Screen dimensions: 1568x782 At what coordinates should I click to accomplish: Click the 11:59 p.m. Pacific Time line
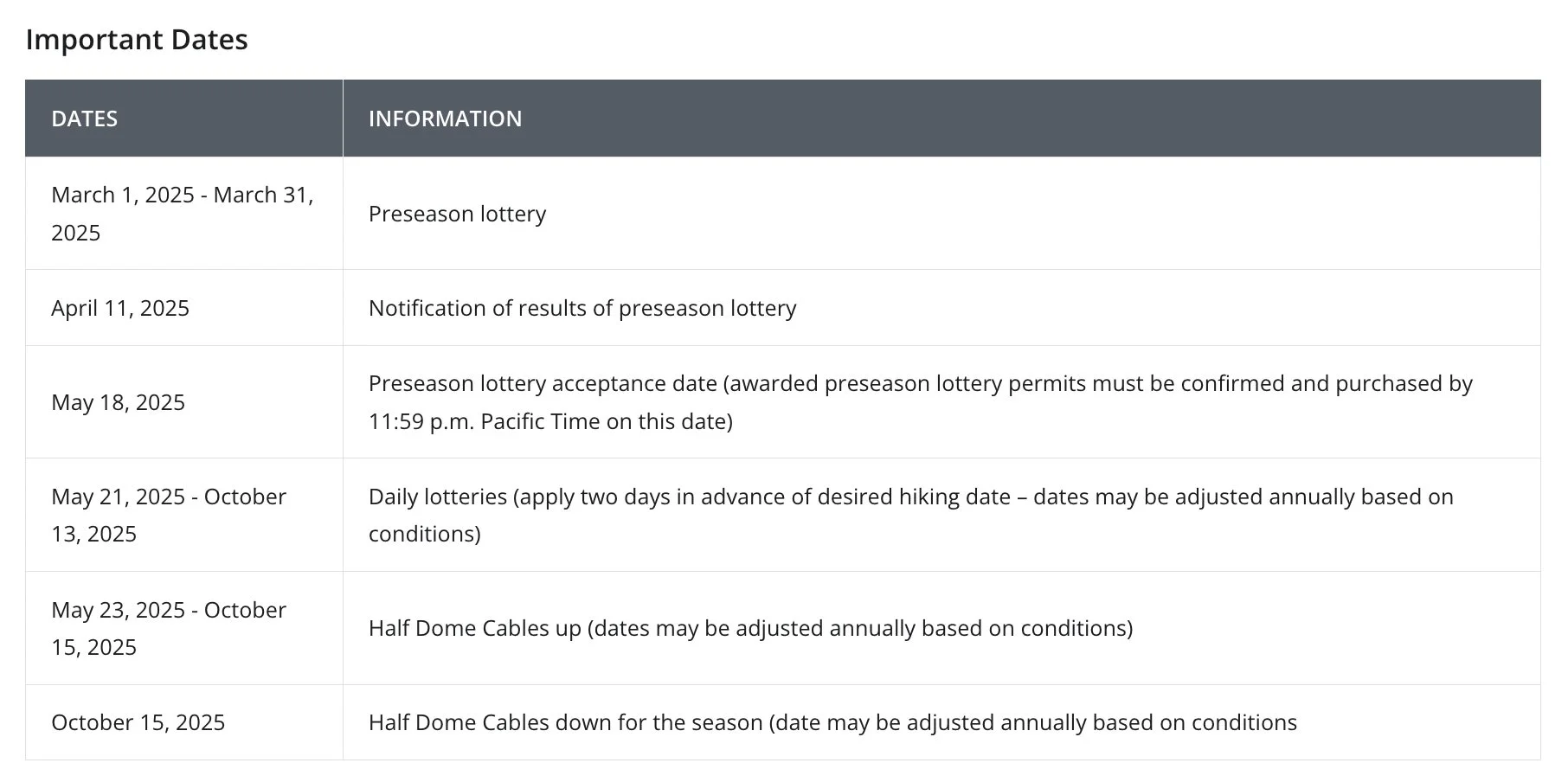pos(550,421)
